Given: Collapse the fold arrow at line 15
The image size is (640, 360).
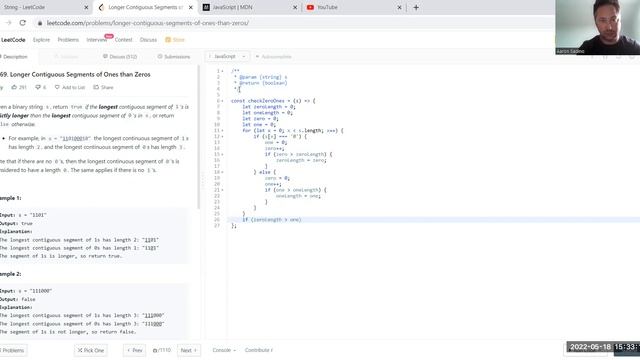Looking at the screenshot, I should (222, 154).
